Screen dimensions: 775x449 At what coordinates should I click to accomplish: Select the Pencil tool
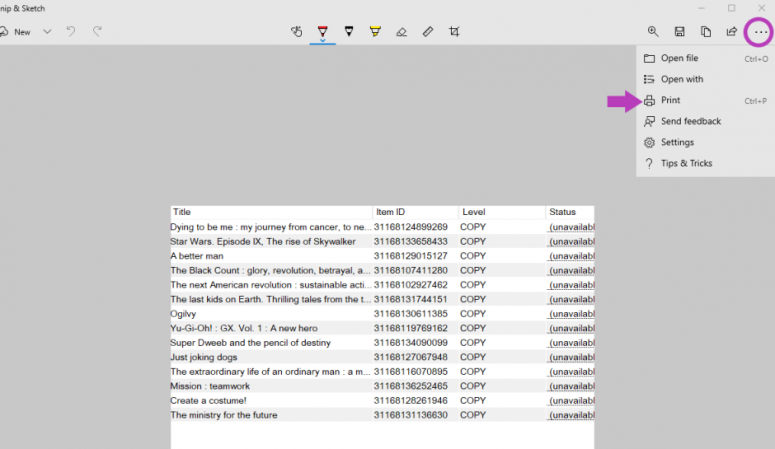coord(349,32)
